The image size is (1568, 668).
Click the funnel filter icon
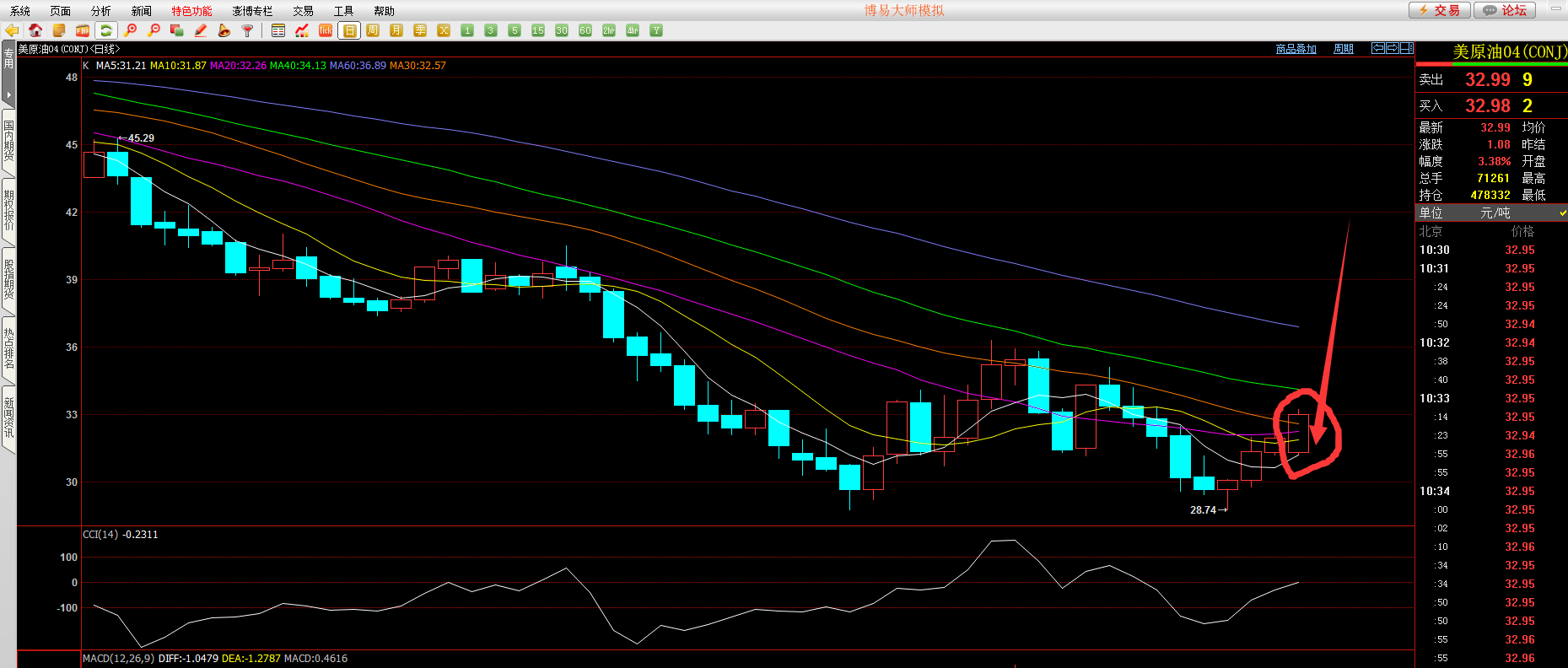[247, 30]
